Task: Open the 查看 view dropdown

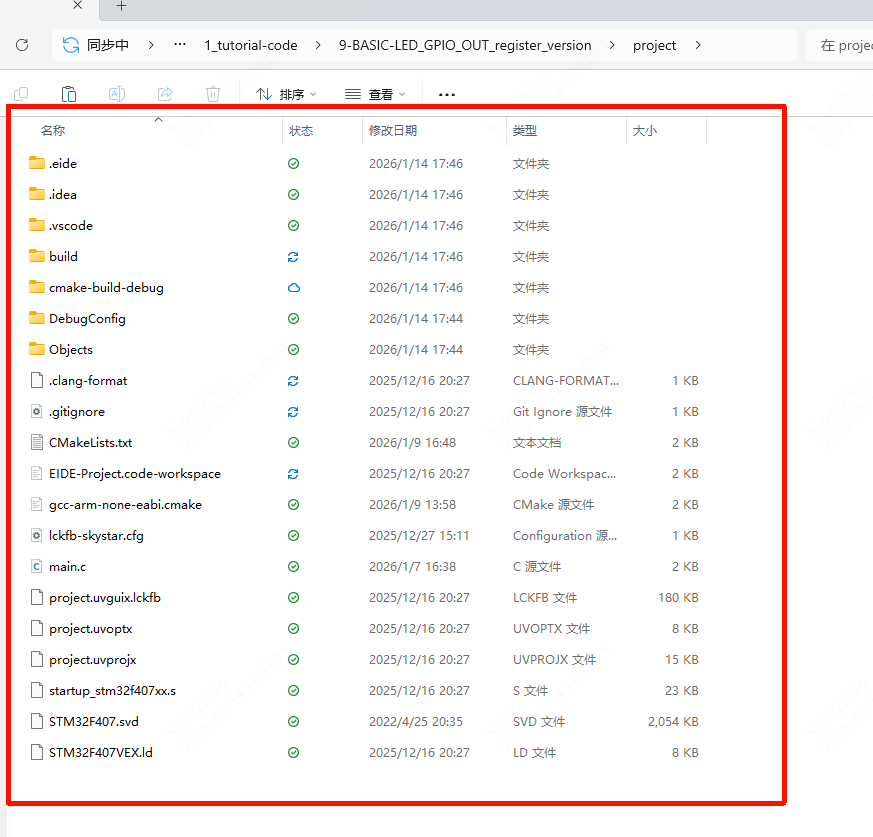Action: click(x=375, y=94)
